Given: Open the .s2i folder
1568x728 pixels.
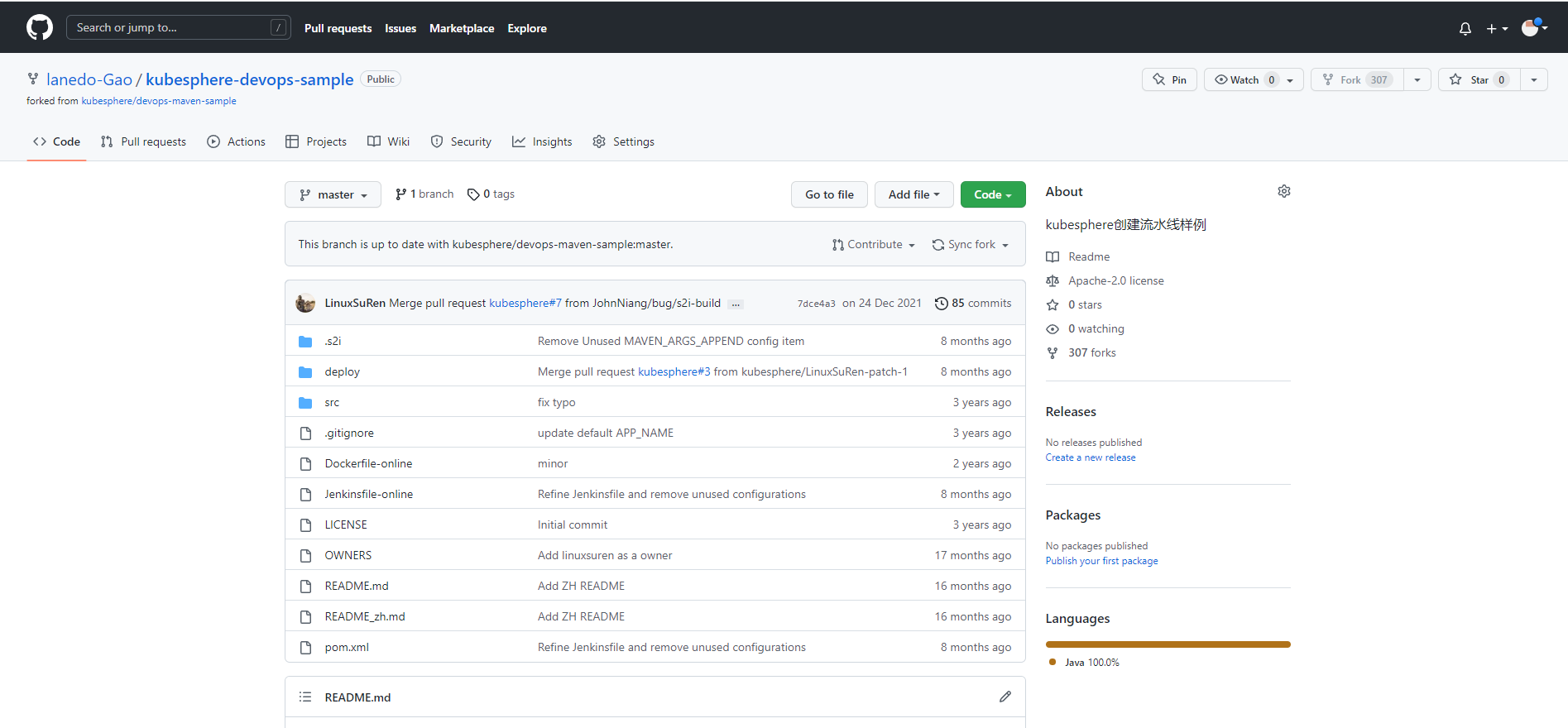Looking at the screenshot, I should tap(333, 341).
